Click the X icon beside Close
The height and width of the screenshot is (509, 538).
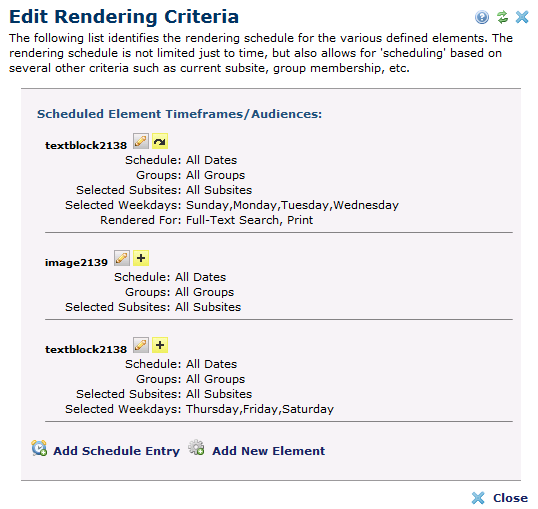(478, 498)
